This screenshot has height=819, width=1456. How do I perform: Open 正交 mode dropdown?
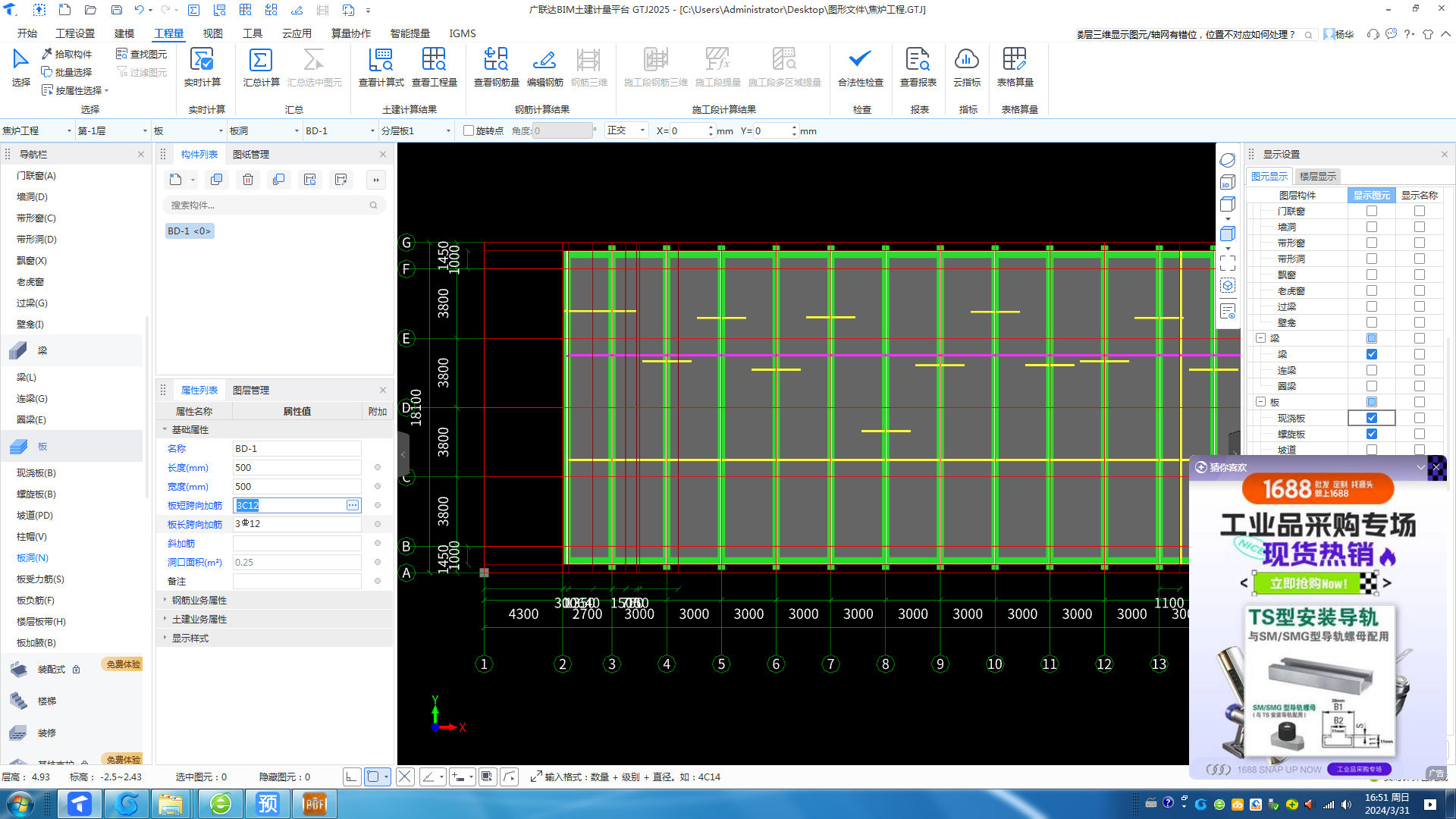pyautogui.click(x=626, y=130)
